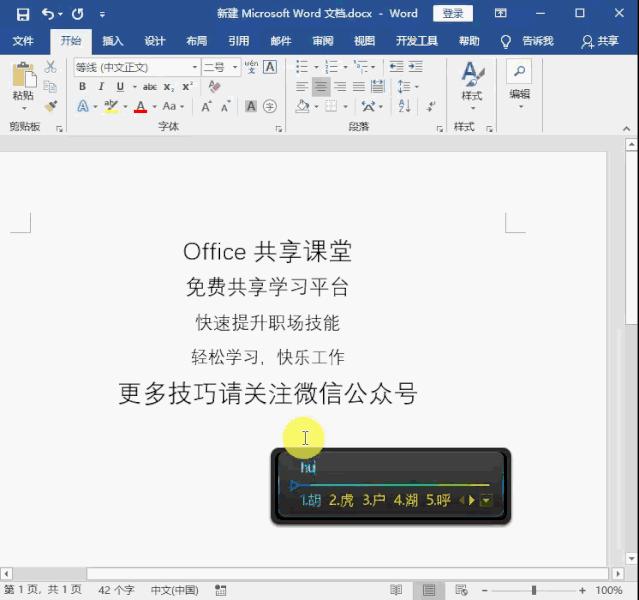Open the font dialog launcher
Image resolution: width=639 pixels, height=600 pixels.
(279, 129)
